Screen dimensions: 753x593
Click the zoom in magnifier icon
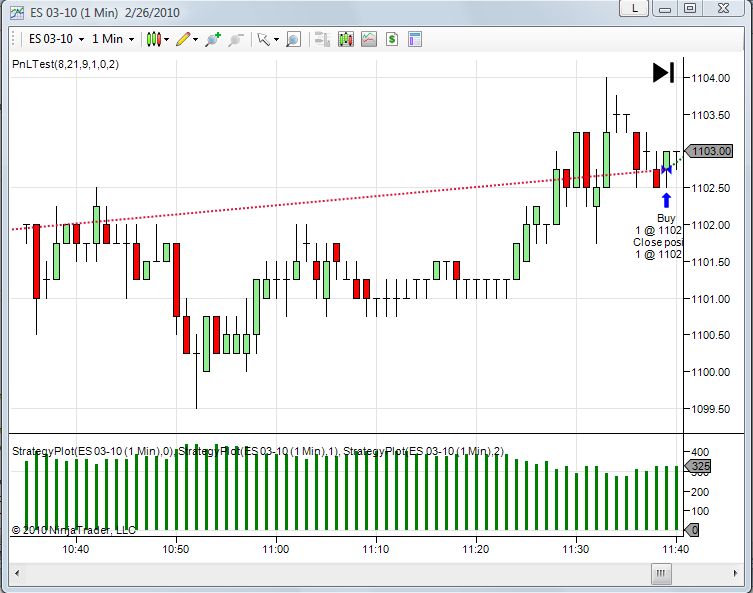click(x=213, y=39)
